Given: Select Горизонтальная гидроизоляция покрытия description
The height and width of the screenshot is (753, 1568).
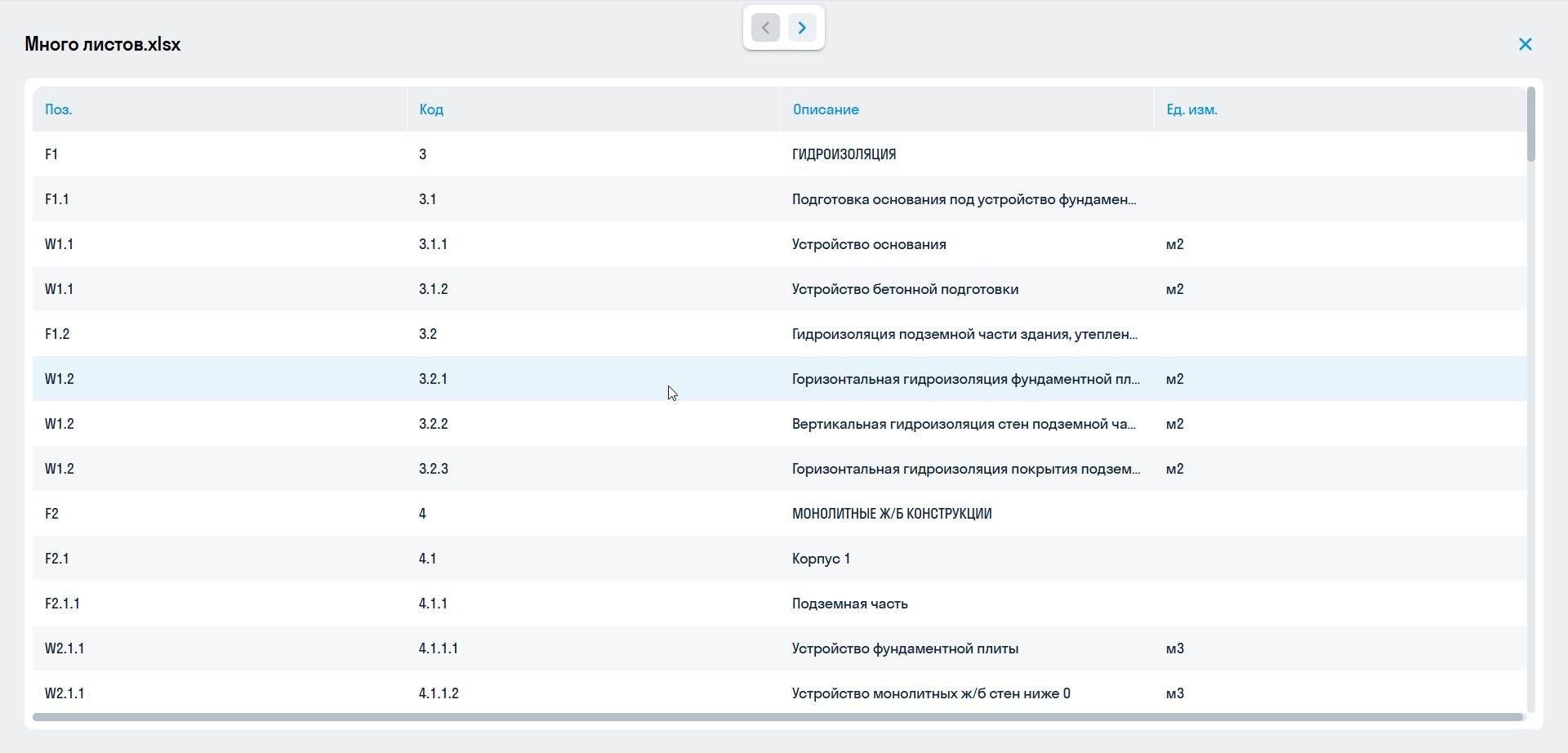Looking at the screenshot, I should pos(966,469).
